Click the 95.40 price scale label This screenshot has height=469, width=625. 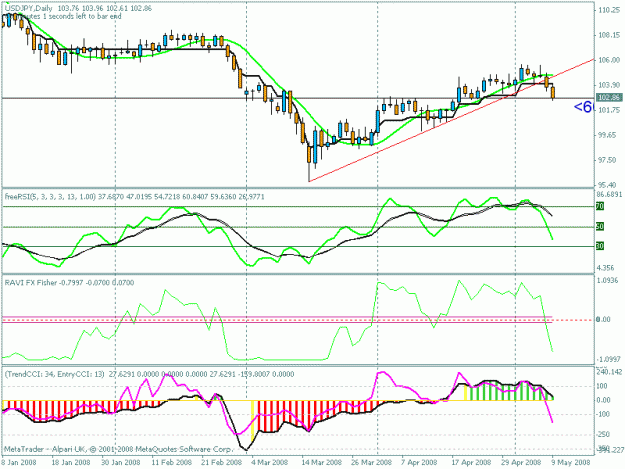click(x=609, y=185)
